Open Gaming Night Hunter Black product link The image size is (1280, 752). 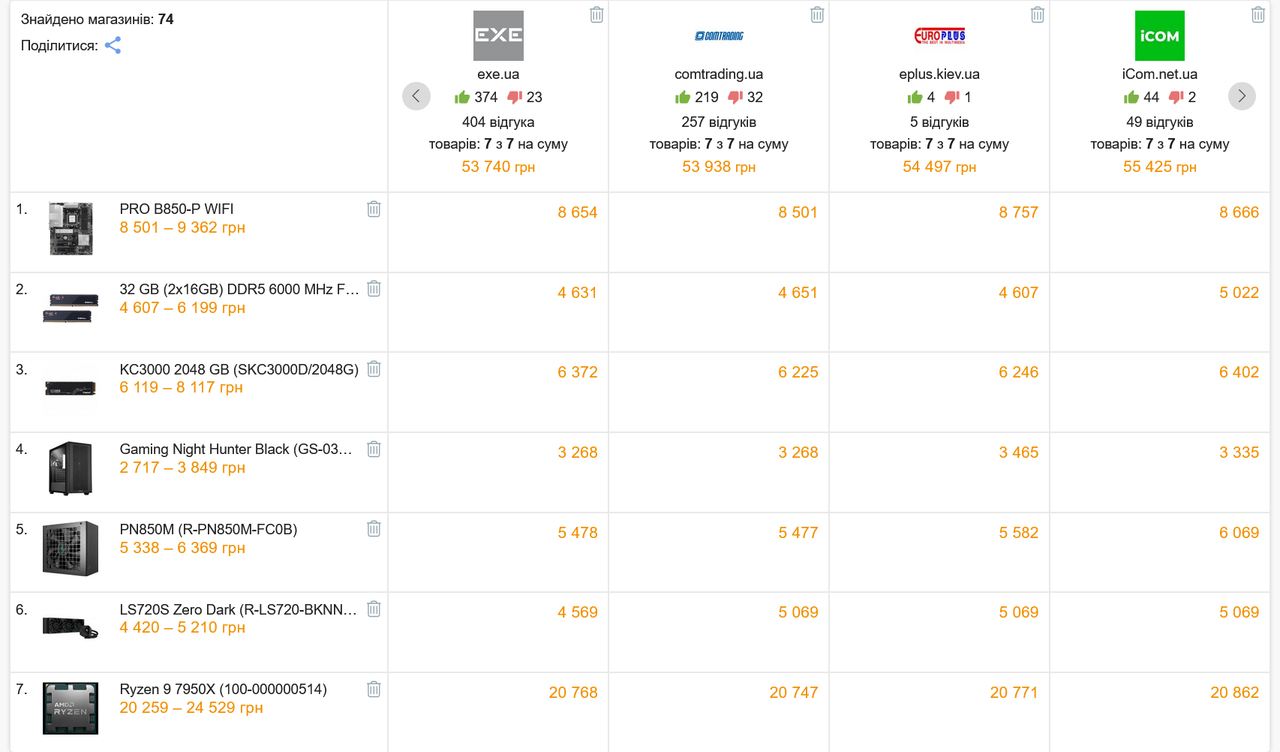point(236,449)
